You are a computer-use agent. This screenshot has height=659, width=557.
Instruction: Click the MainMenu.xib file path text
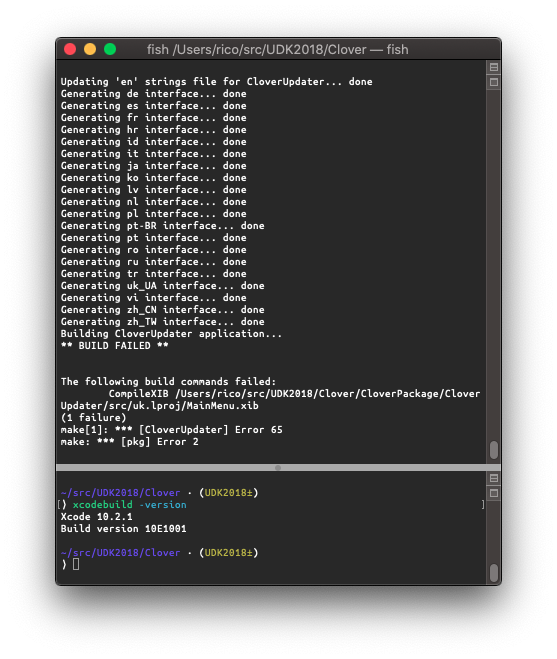[270, 400]
